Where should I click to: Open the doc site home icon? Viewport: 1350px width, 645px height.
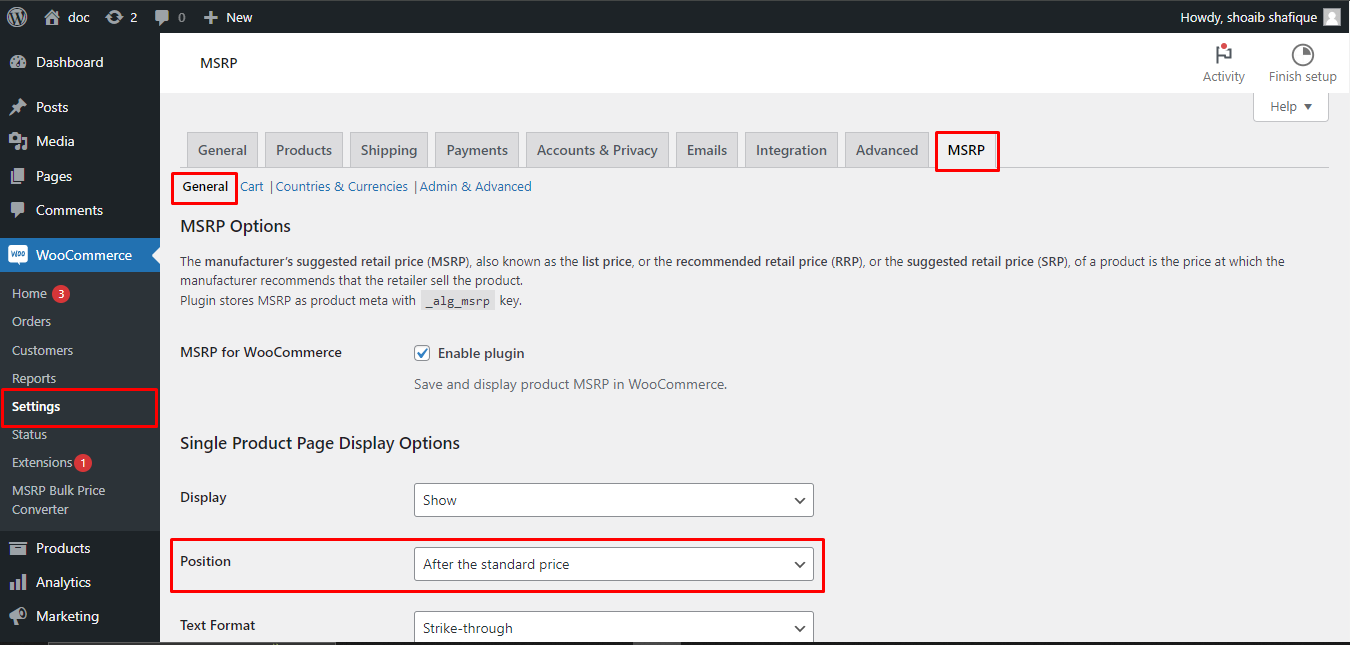tap(52, 17)
